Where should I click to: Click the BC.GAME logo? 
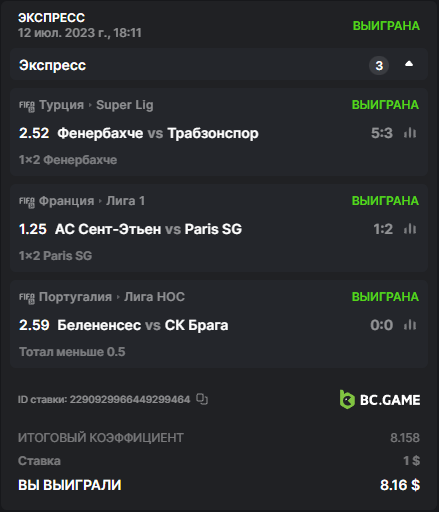(380, 399)
